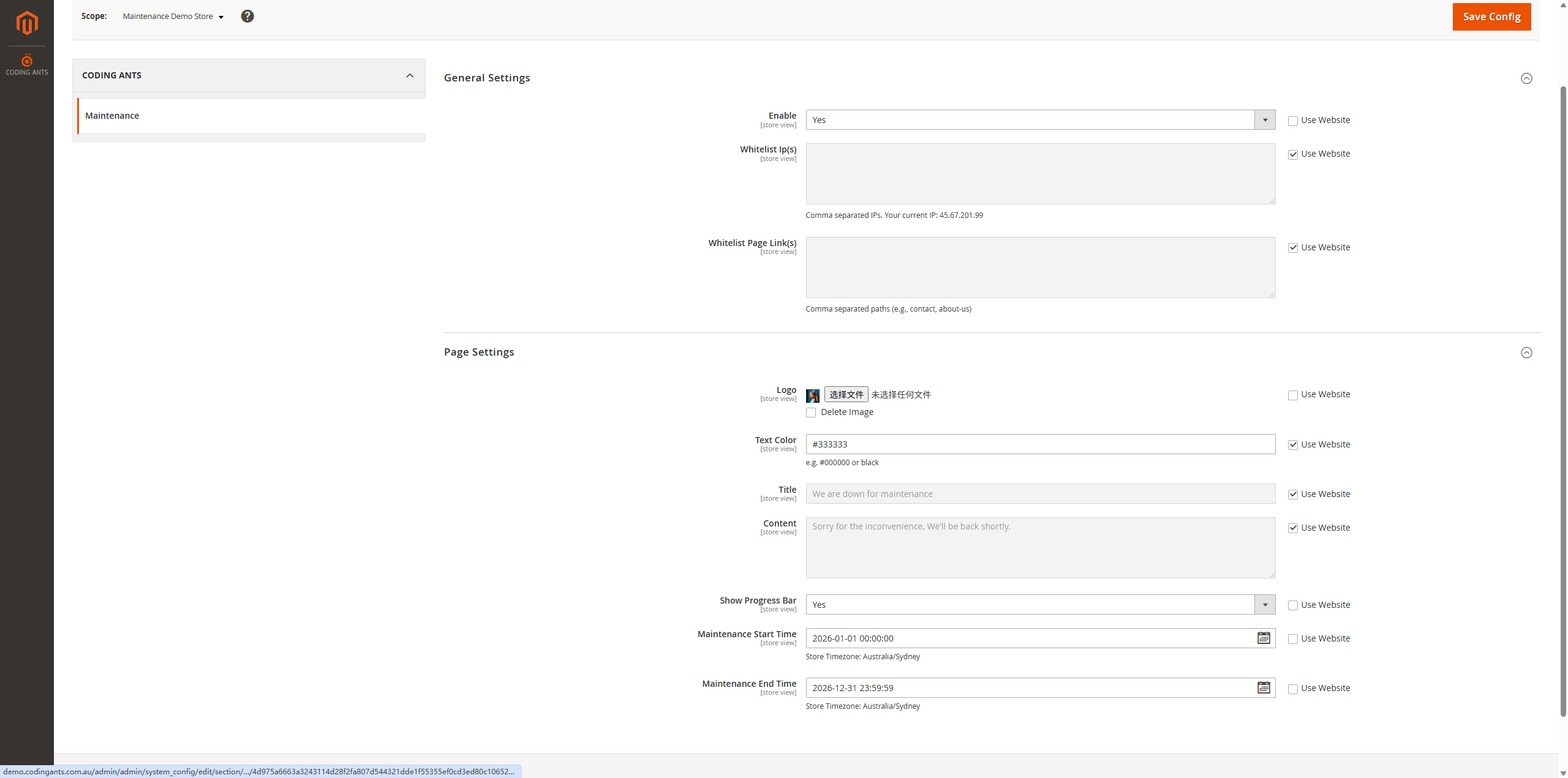Click the Save Config button
This screenshot has width=1568, height=778.
point(1491,17)
